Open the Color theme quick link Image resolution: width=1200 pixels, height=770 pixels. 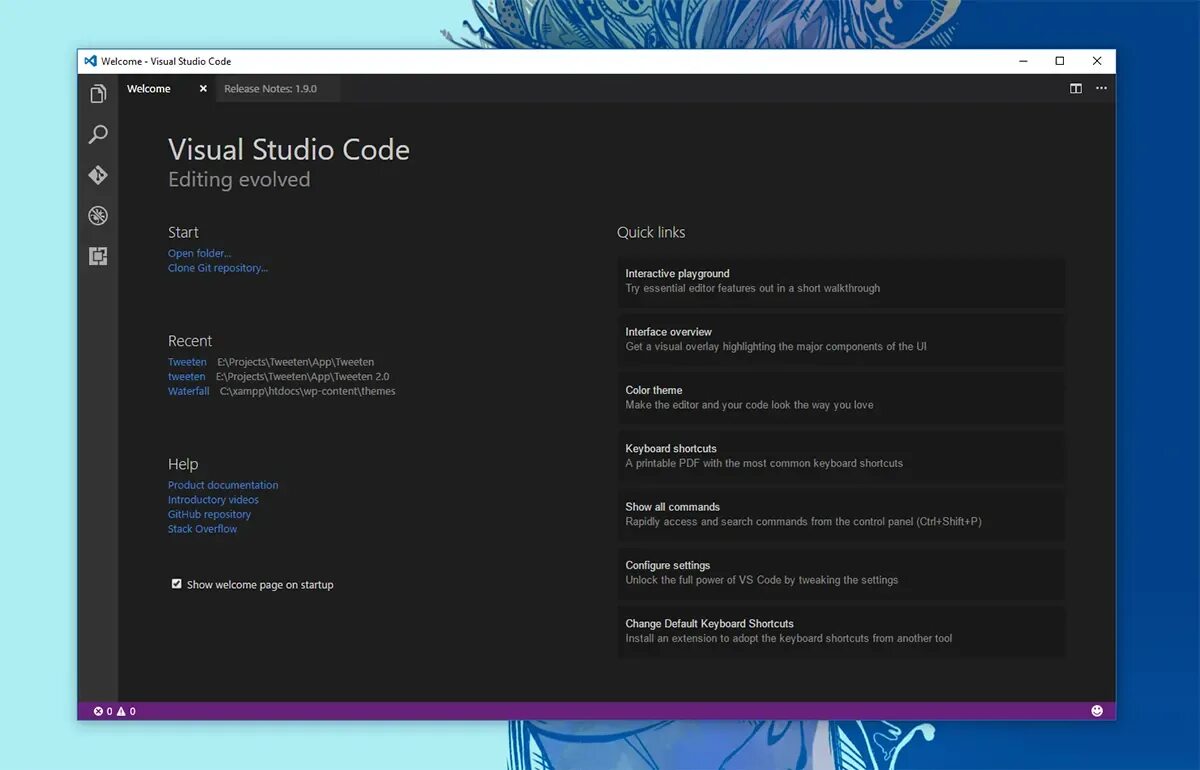coord(841,398)
